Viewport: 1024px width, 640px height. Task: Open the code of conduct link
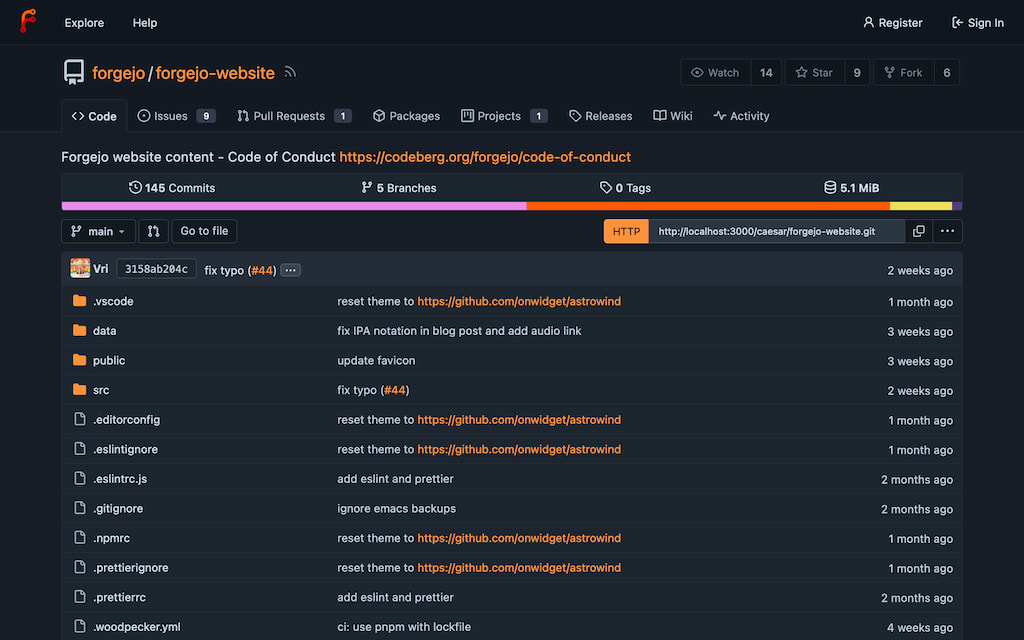point(485,157)
